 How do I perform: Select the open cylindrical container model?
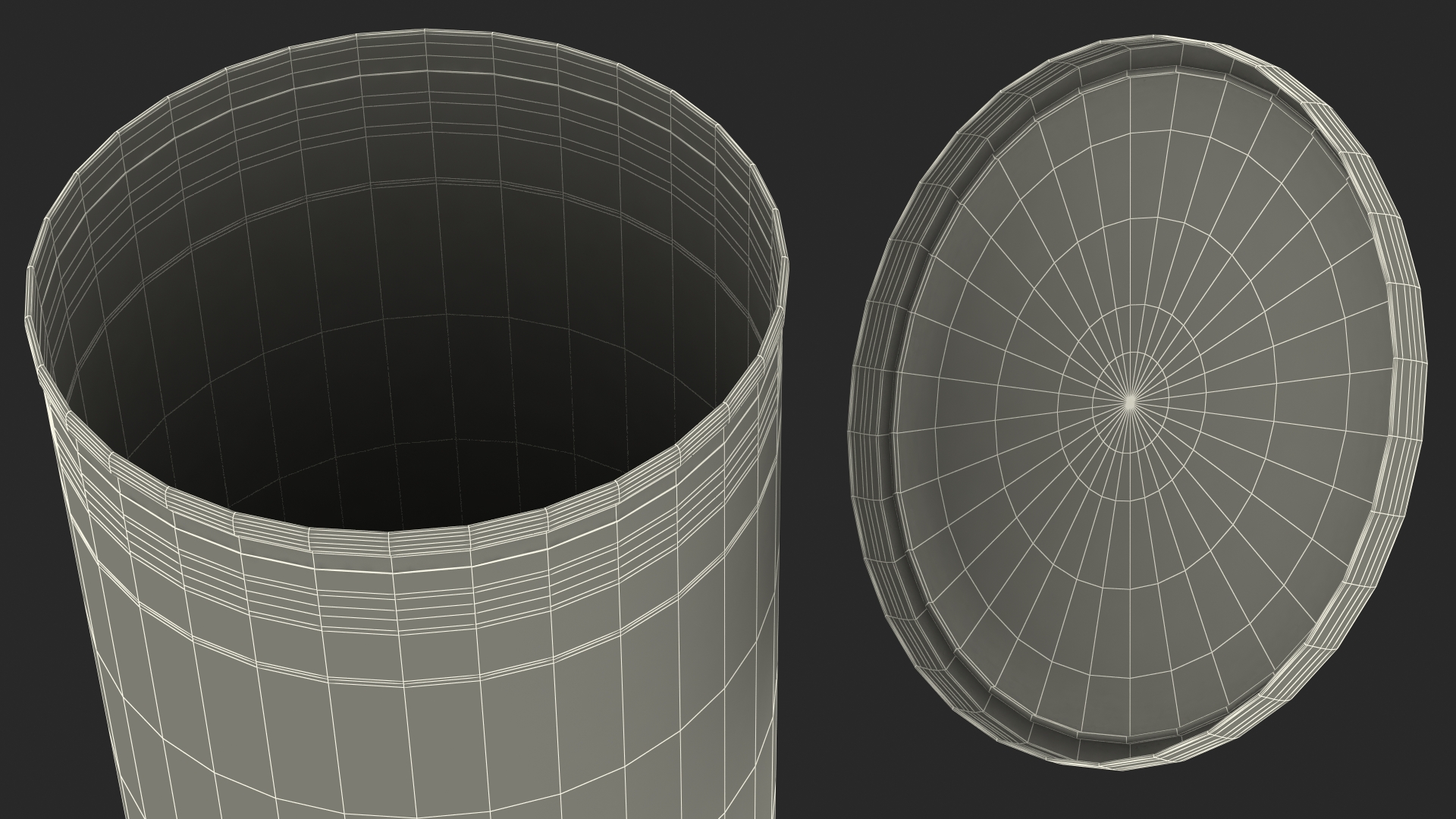[x=406, y=425]
